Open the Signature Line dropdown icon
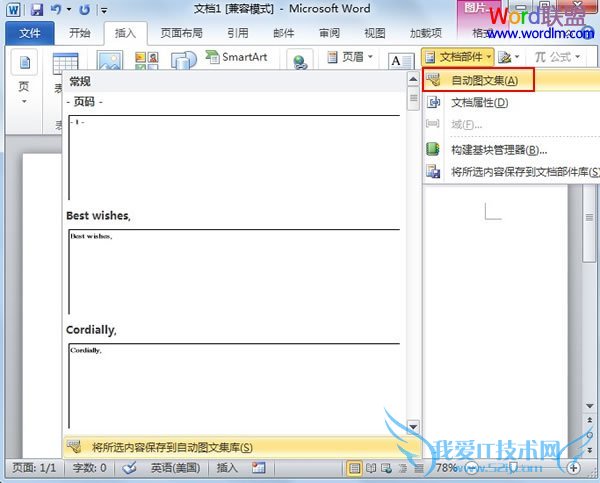 509,57
